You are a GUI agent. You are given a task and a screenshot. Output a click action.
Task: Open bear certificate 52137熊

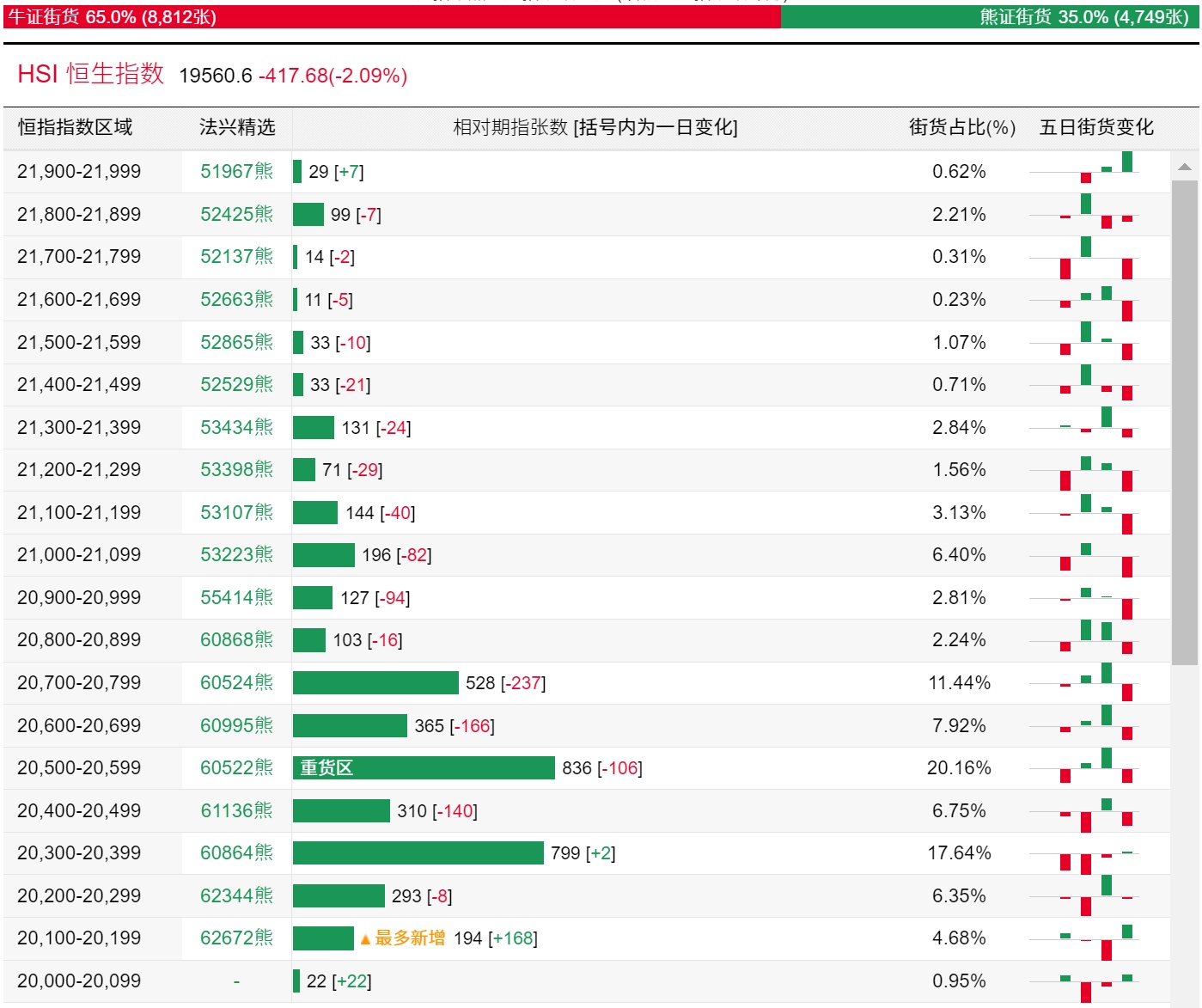tap(236, 256)
